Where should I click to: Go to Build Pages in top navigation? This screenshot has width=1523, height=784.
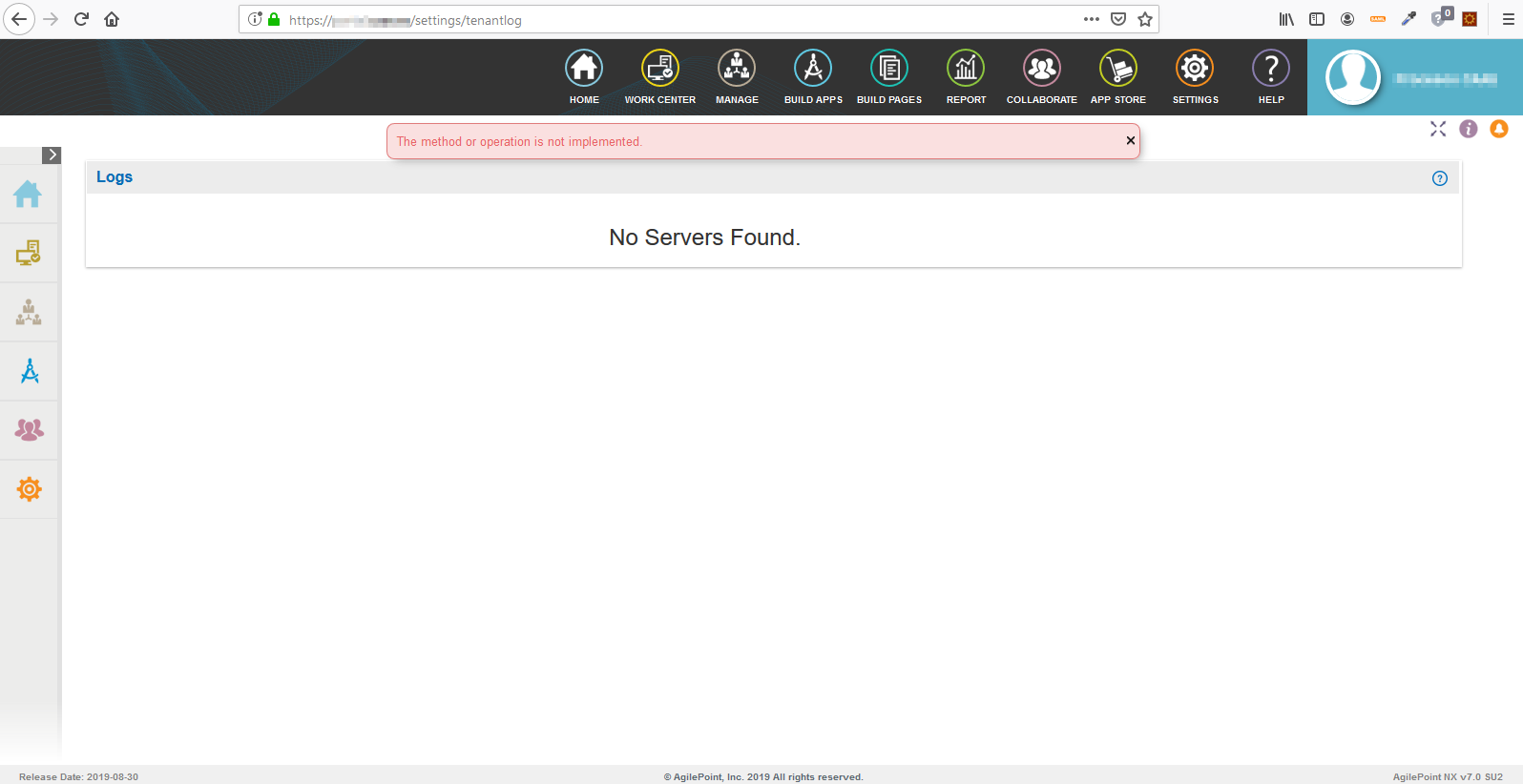[889, 69]
